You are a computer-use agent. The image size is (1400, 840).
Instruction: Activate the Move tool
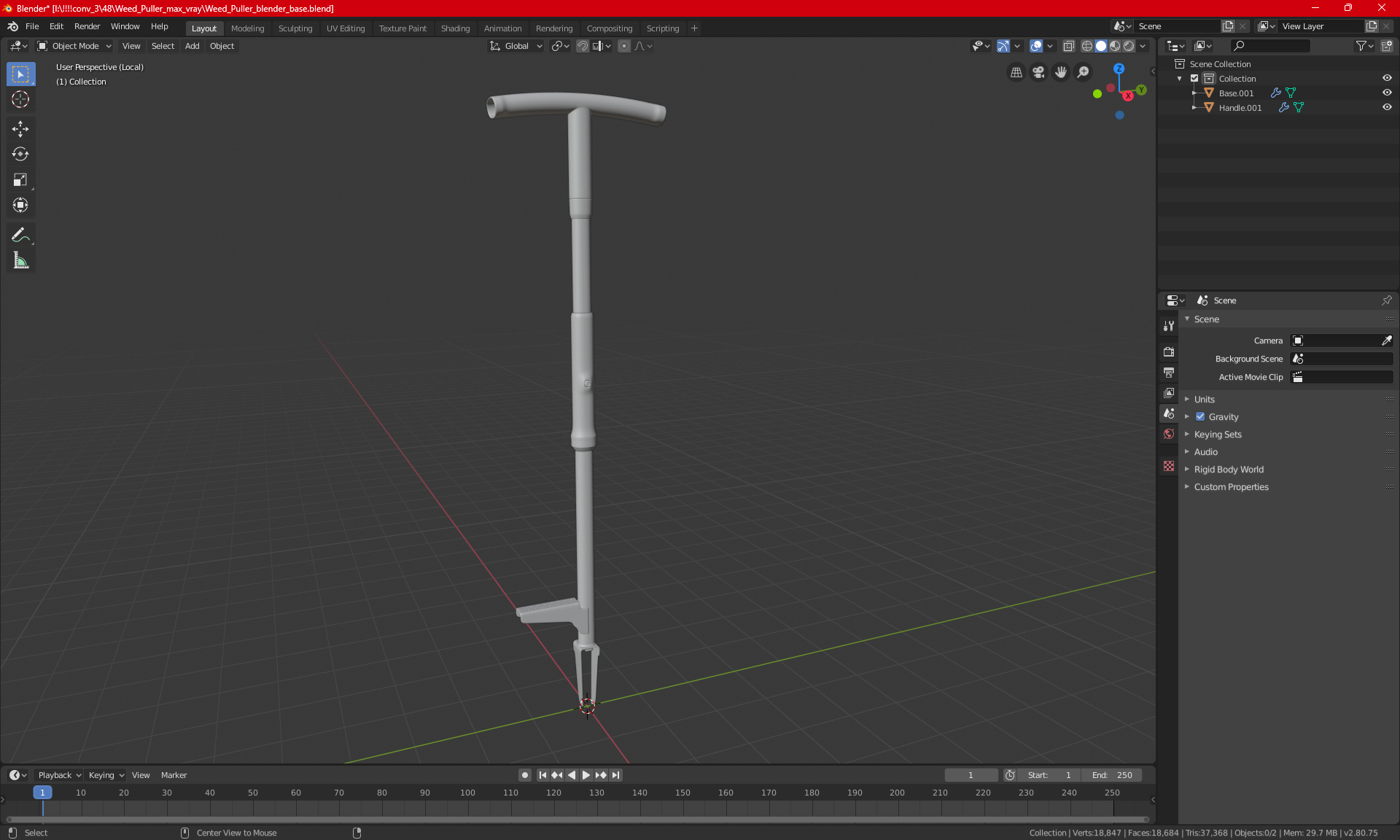[20, 129]
